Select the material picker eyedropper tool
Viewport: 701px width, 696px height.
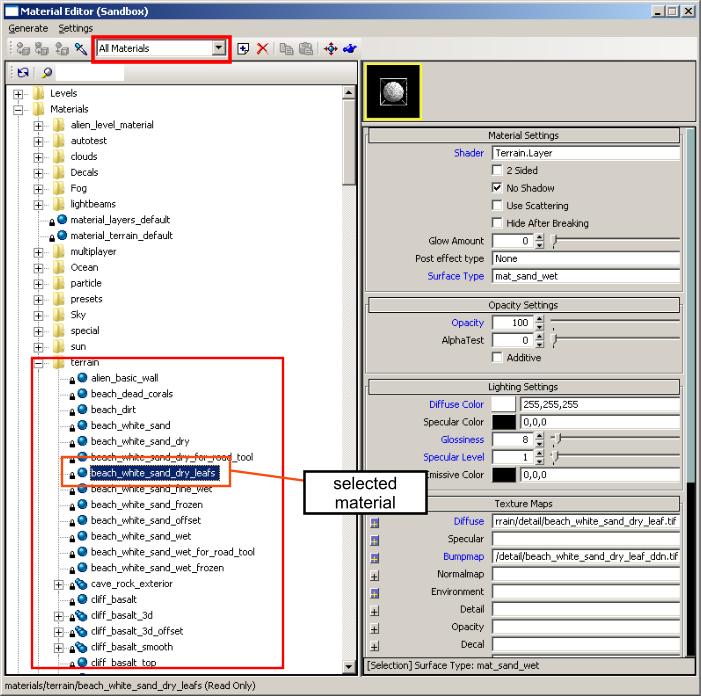pyautogui.click(x=79, y=48)
